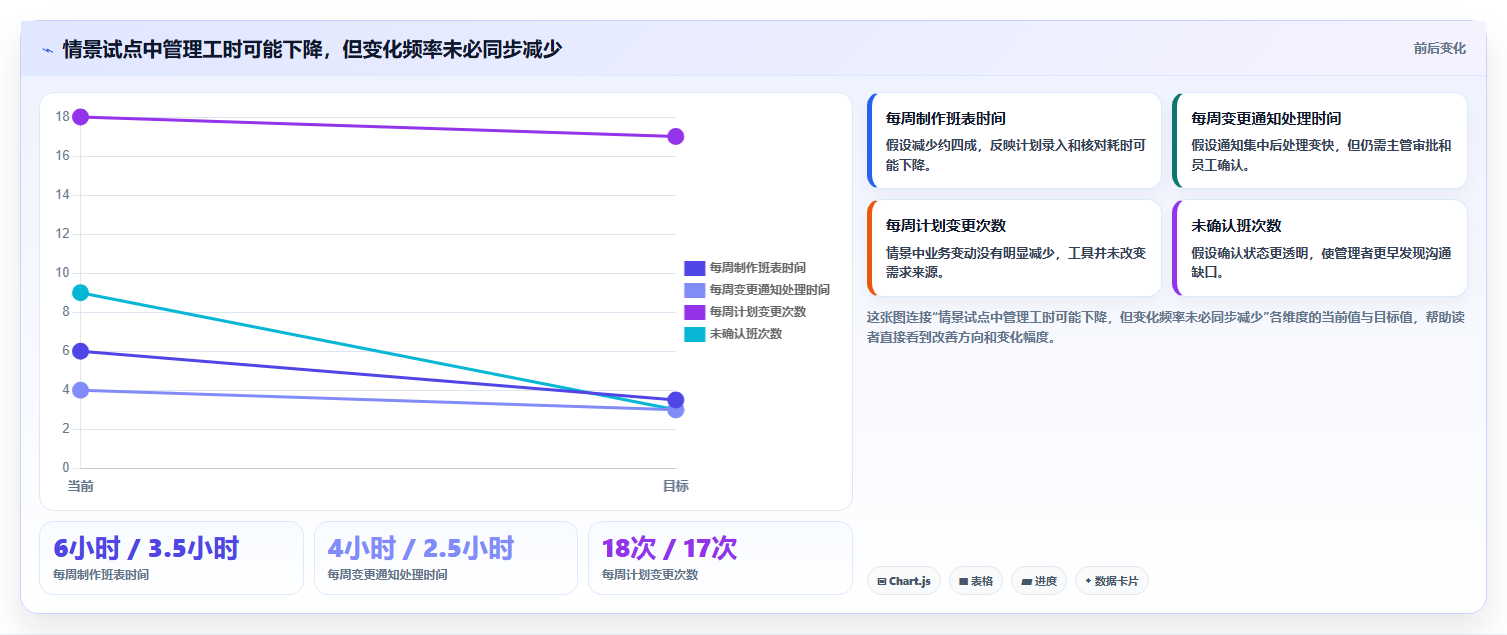Image resolution: width=1507 pixels, height=635 pixels.
Task: Click the indigo data point at 6
Action: pyautogui.click(x=81, y=351)
